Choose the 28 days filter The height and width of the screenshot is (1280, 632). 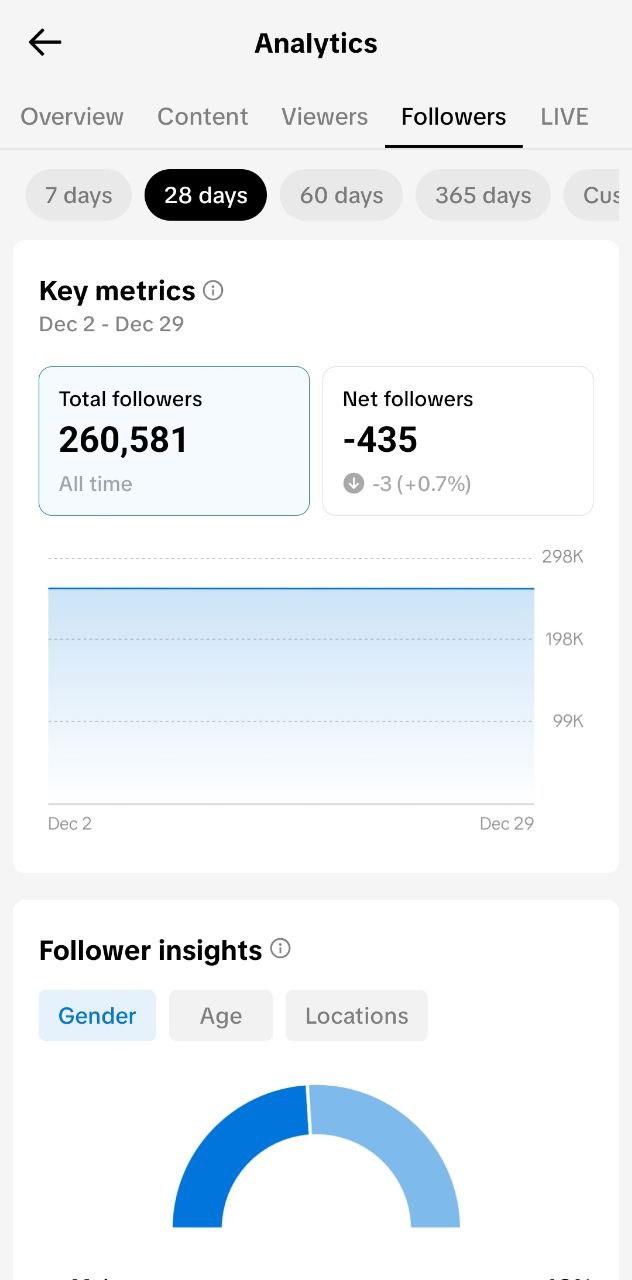(x=206, y=195)
